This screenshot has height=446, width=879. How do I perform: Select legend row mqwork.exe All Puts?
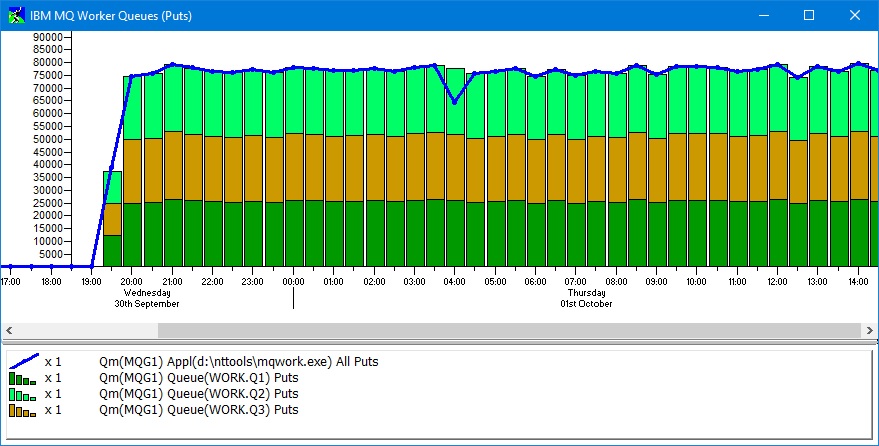tap(193, 362)
